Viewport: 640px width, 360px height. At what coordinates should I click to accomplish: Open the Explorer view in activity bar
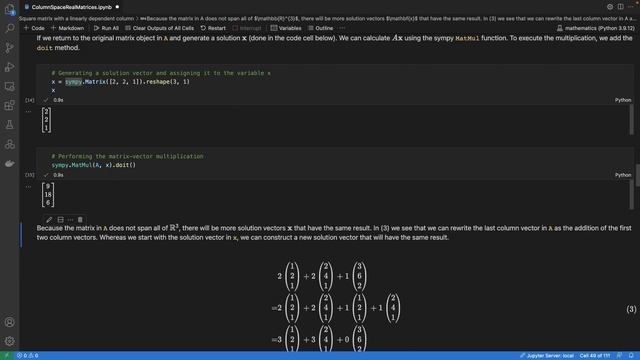(9, 9)
